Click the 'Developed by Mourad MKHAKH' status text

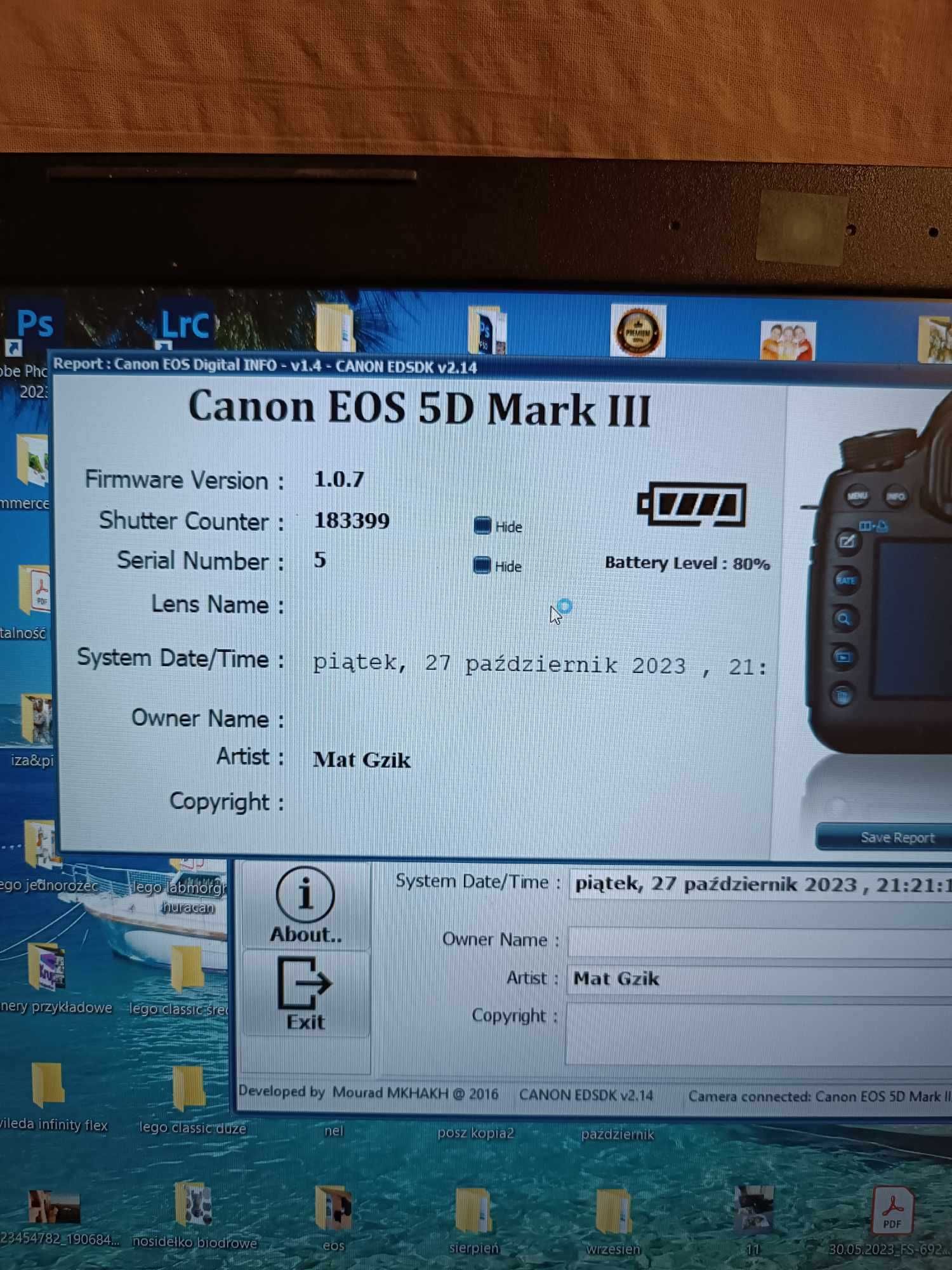coord(367,1092)
